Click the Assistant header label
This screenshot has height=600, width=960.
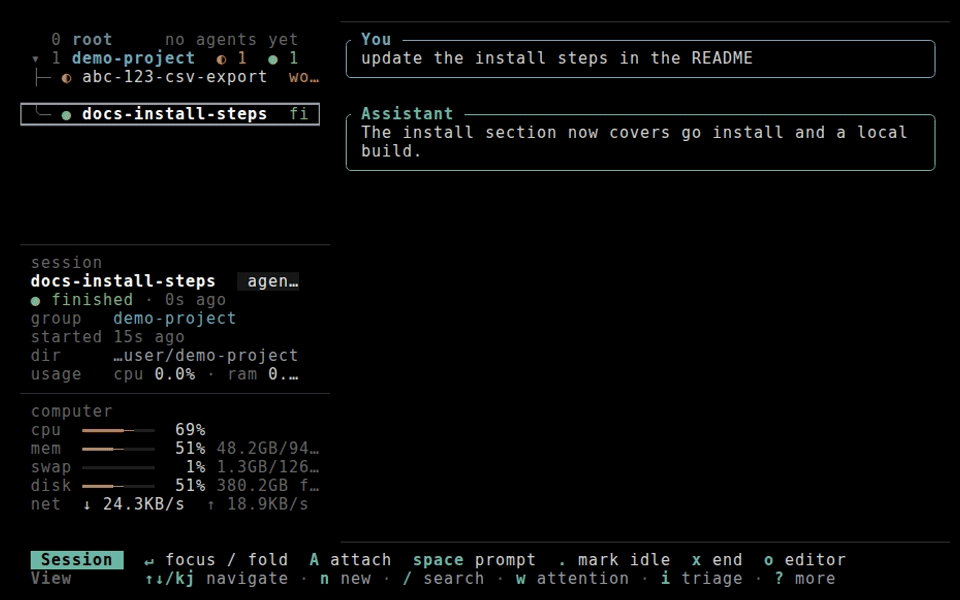(407, 114)
